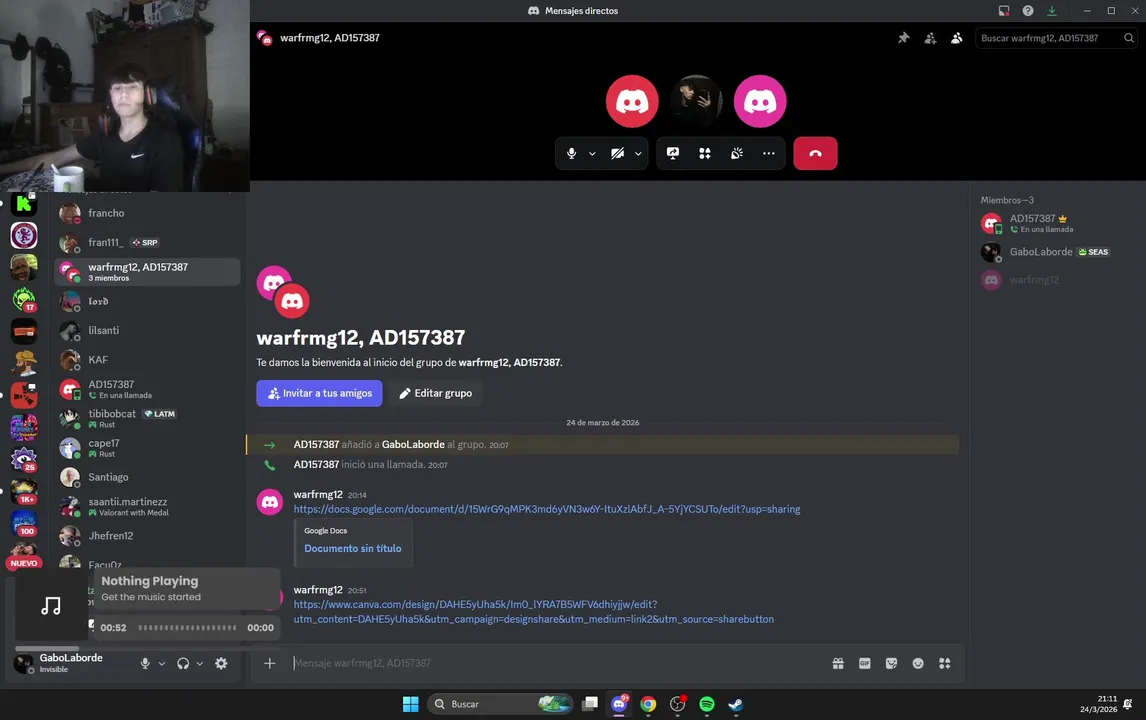Open fran111_ direct message

coord(147,243)
